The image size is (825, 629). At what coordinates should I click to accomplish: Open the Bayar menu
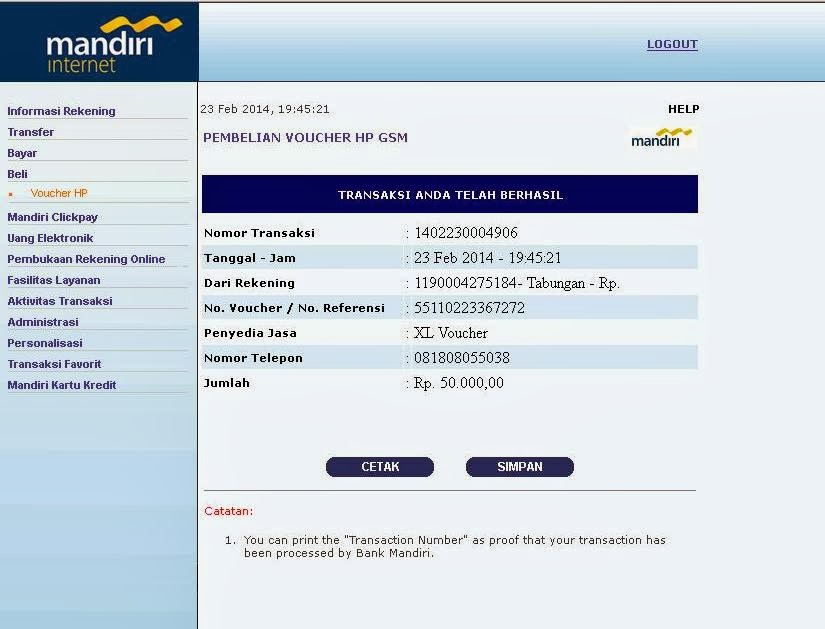point(22,153)
